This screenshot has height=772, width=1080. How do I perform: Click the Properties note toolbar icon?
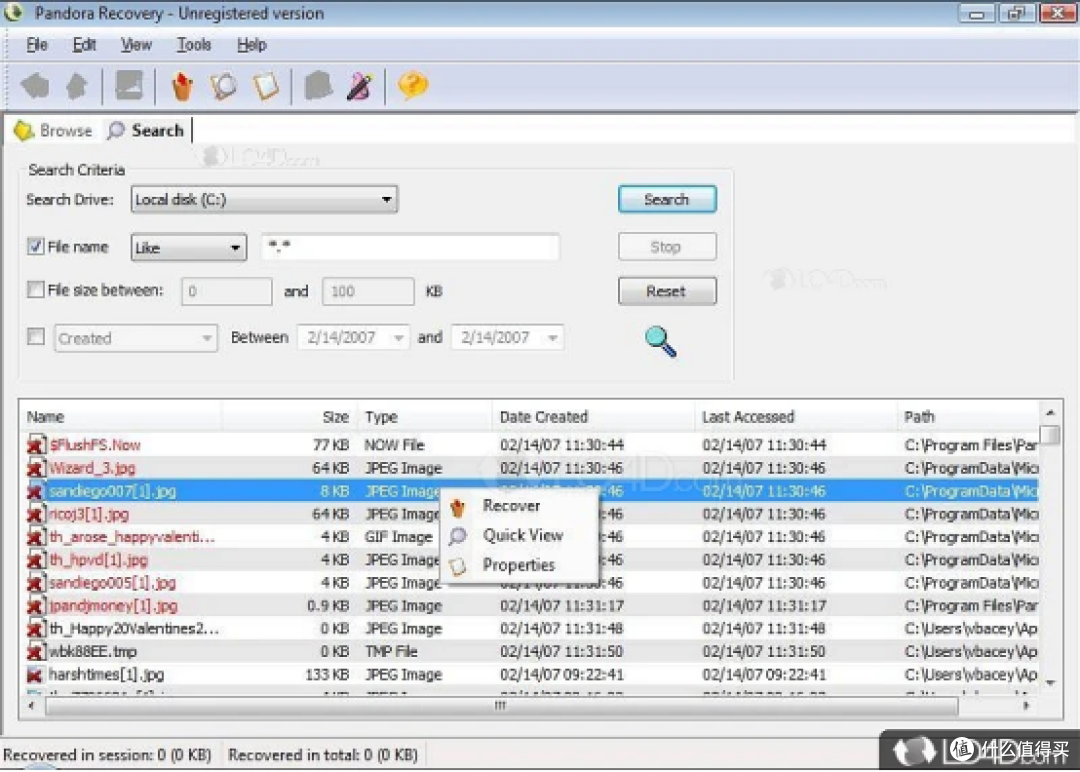(x=266, y=86)
